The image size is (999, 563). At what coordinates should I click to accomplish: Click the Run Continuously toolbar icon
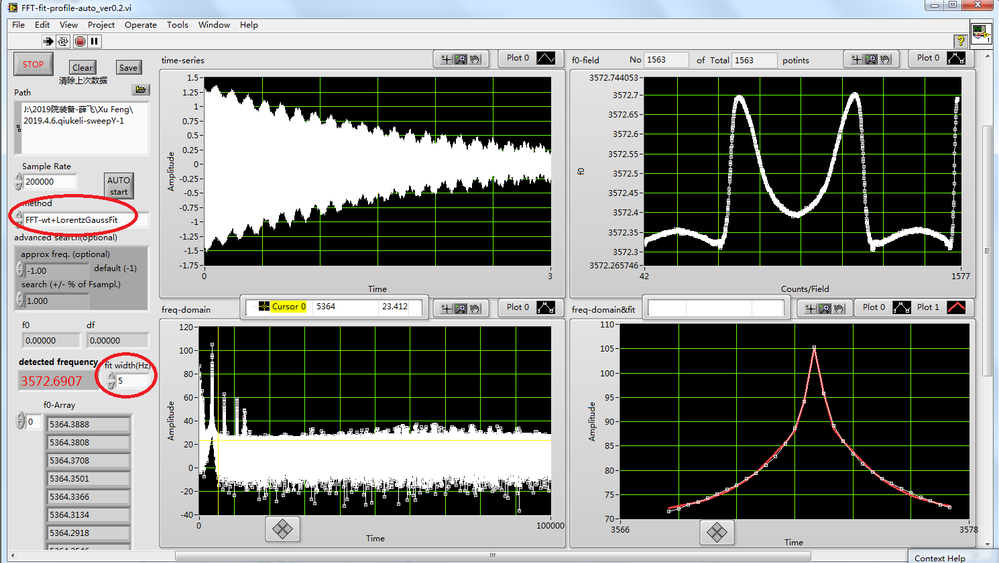63,41
